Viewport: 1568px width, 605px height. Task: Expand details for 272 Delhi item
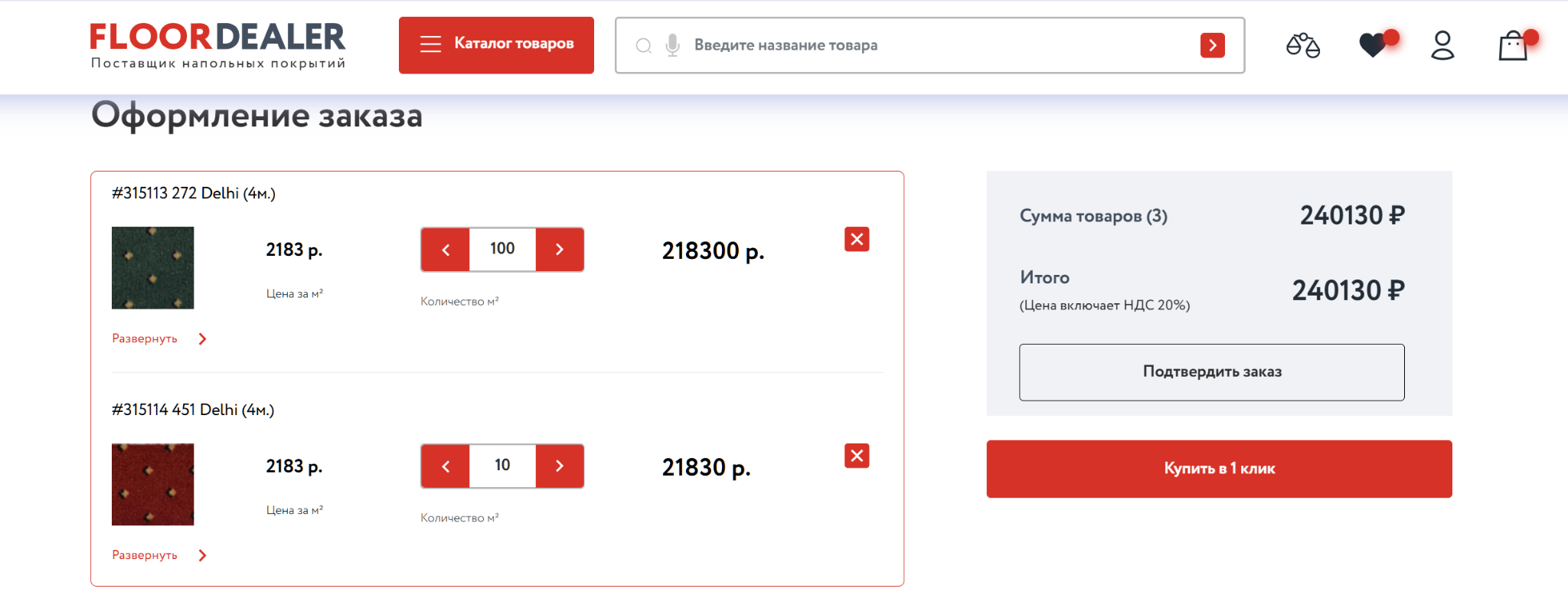[159, 338]
